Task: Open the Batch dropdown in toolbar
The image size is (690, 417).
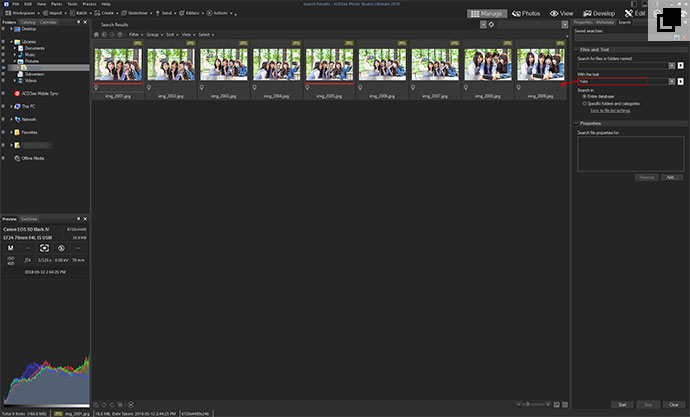Action: pos(81,13)
